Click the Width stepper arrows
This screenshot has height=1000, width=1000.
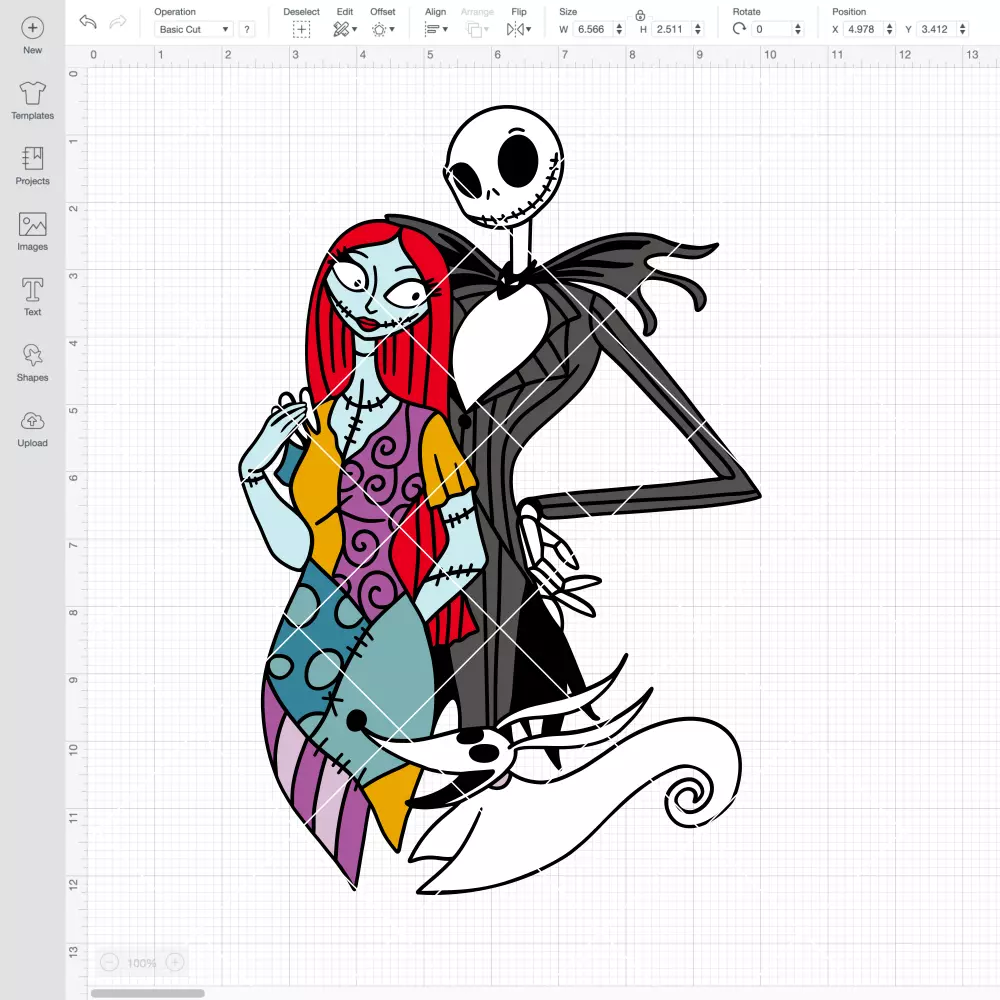[619, 29]
